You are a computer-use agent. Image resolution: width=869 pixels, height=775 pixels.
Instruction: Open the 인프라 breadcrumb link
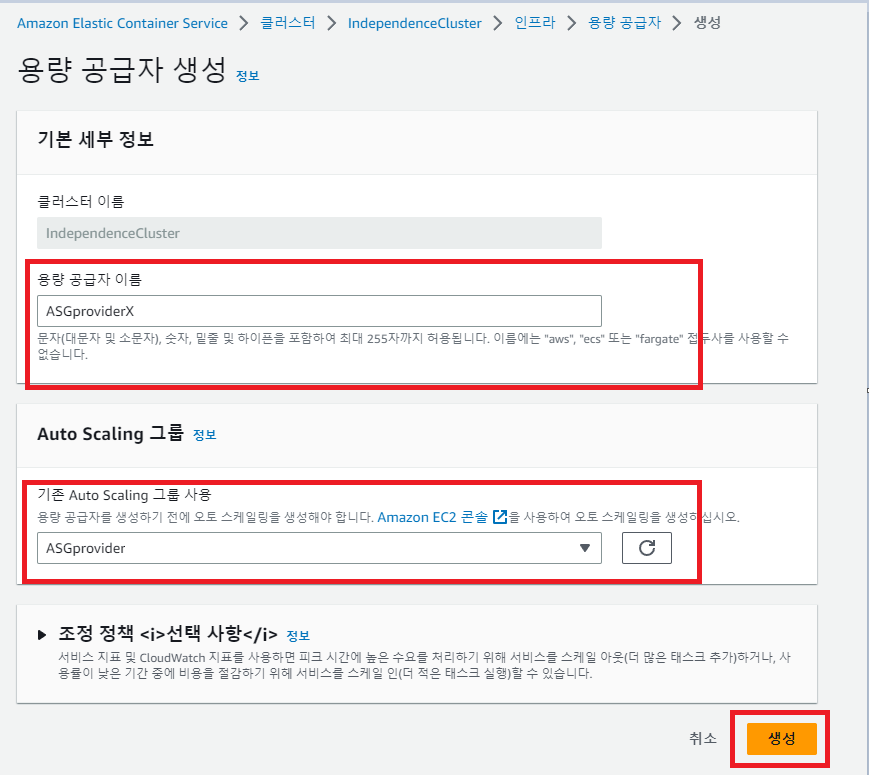535,23
